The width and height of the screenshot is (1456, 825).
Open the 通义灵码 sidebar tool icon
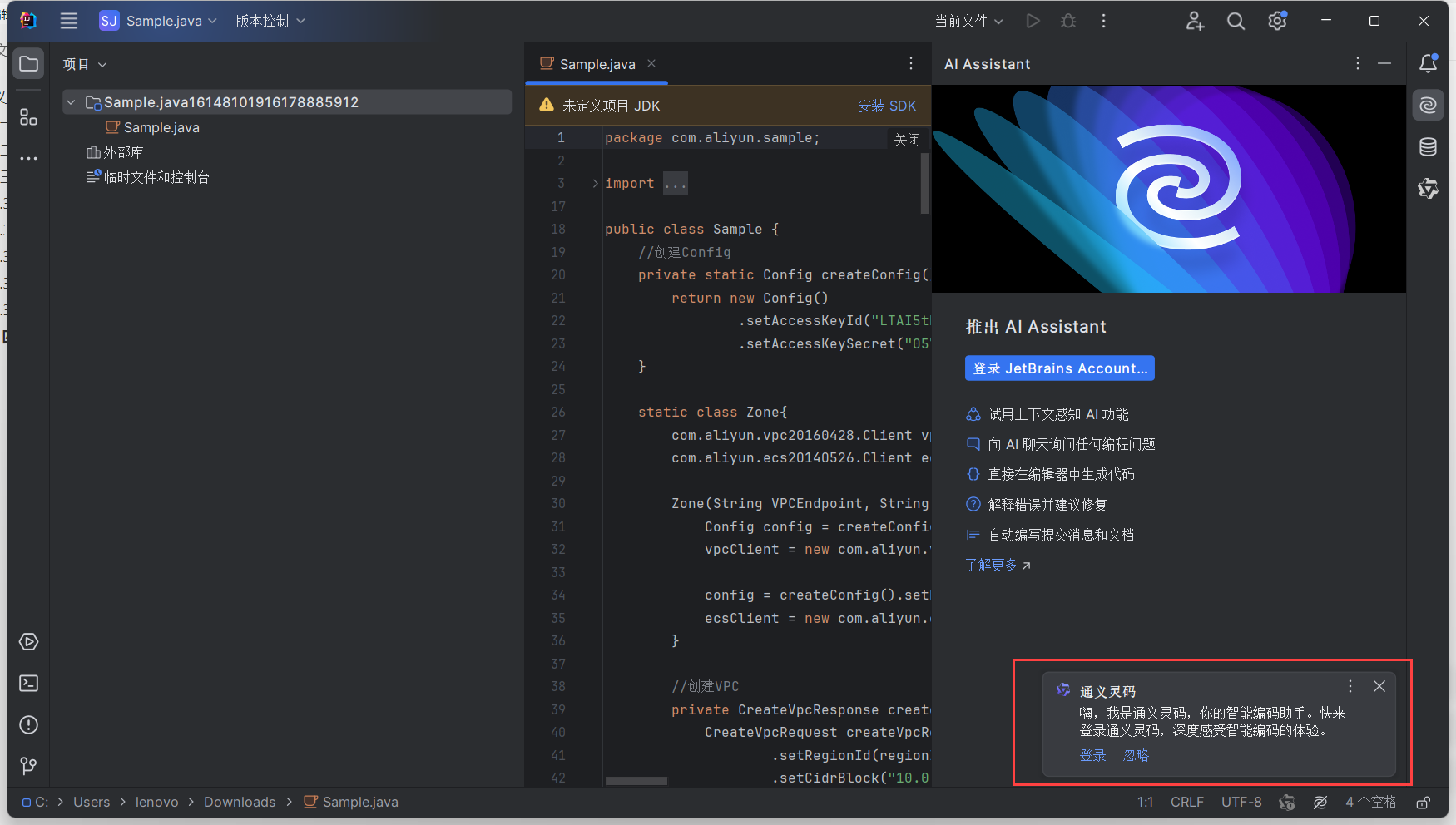(1429, 189)
